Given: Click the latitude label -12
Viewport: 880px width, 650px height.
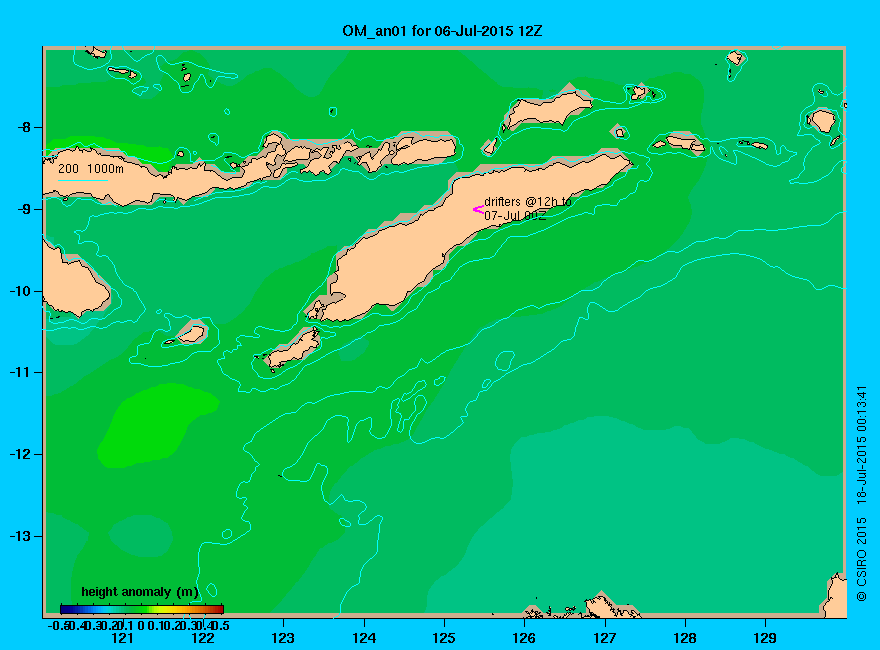Looking at the screenshot, I should coord(20,454).
